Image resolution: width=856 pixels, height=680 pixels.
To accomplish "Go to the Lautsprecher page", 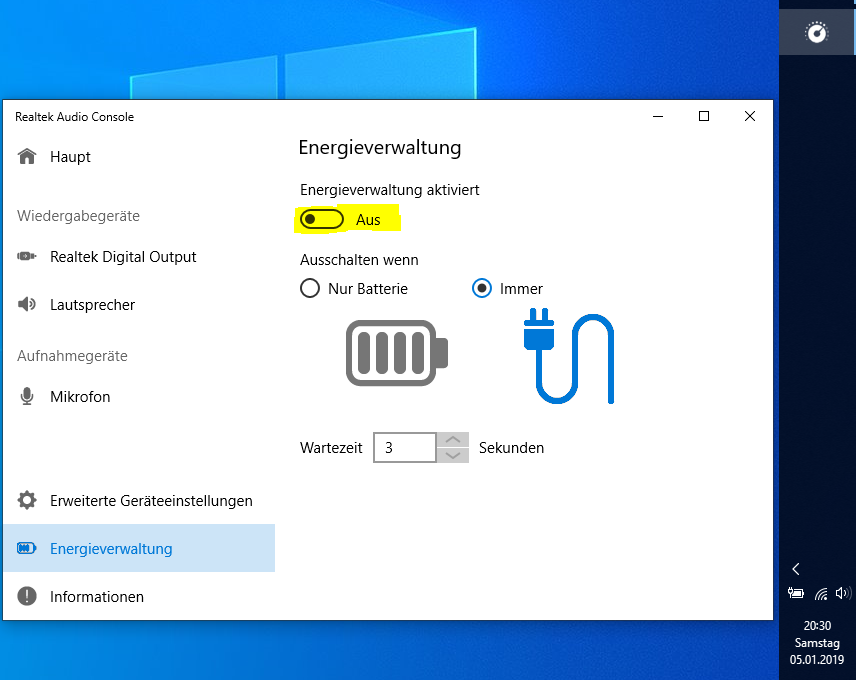I will tap(139, 305).
